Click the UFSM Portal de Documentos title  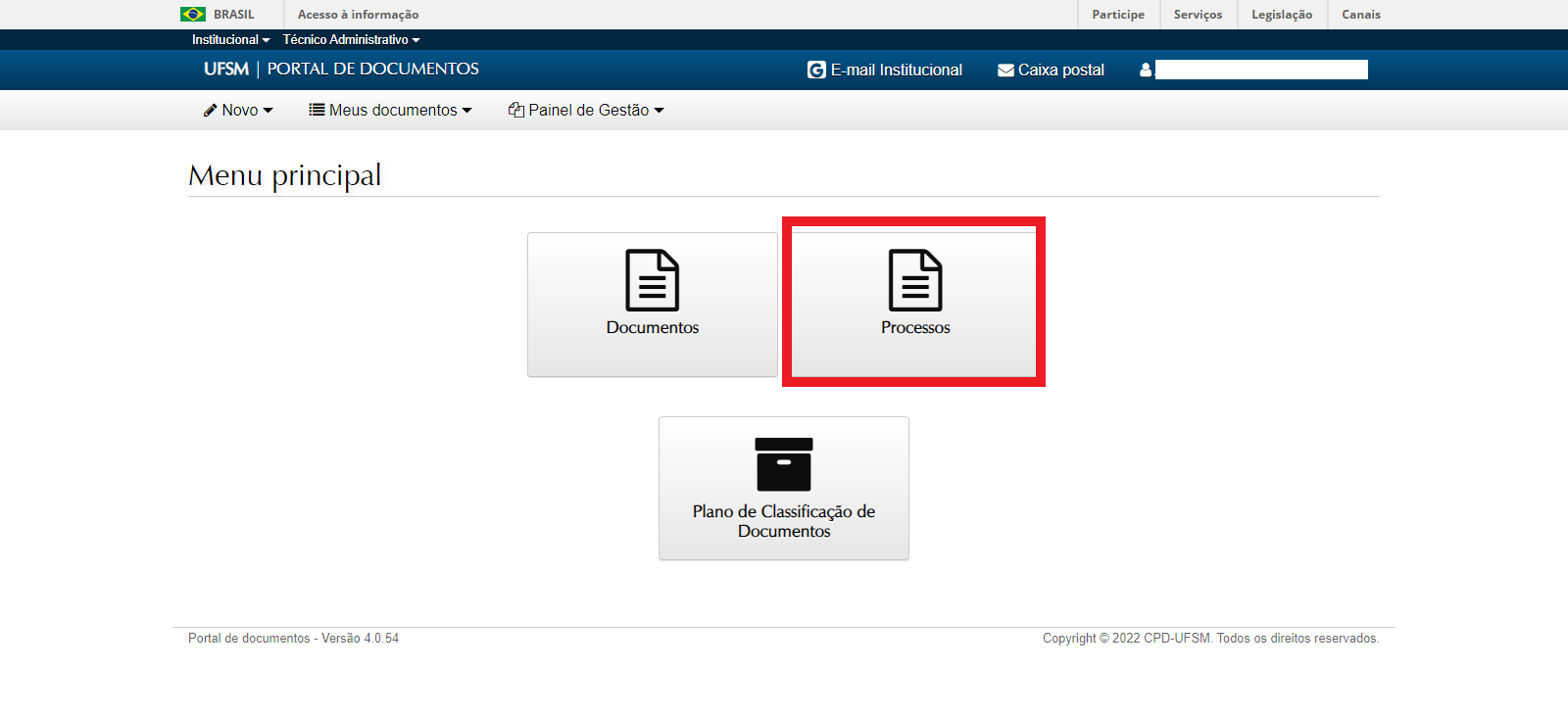(x=341, y=70)
